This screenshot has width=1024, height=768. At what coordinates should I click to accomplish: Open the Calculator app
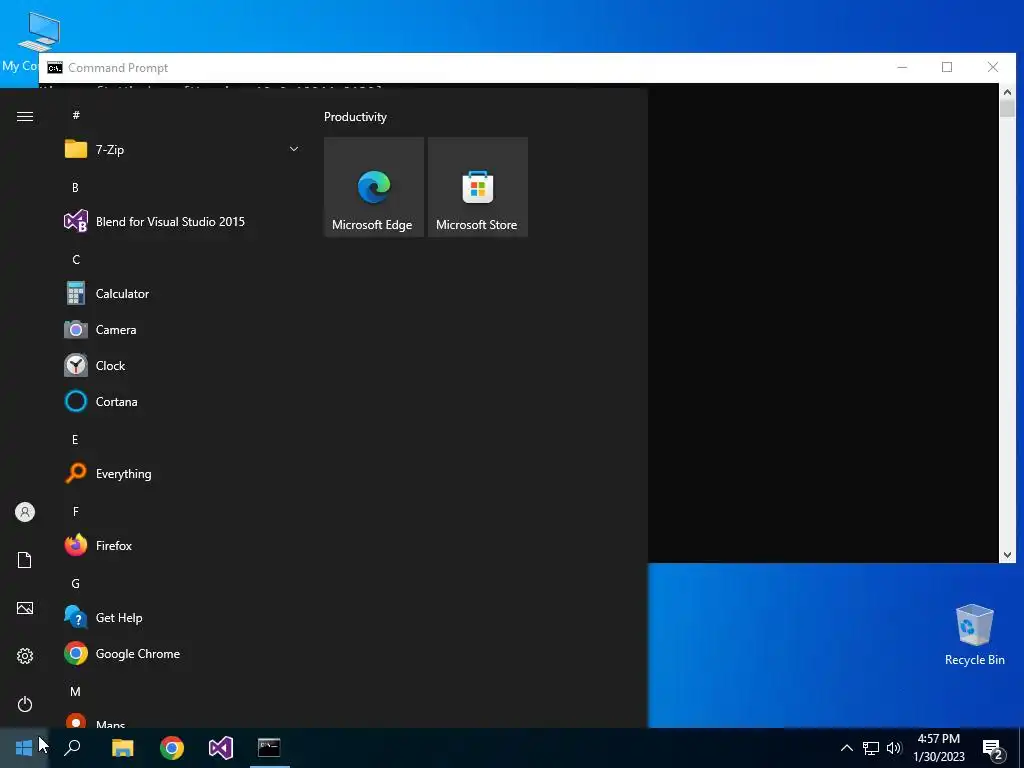click(183, 294)
